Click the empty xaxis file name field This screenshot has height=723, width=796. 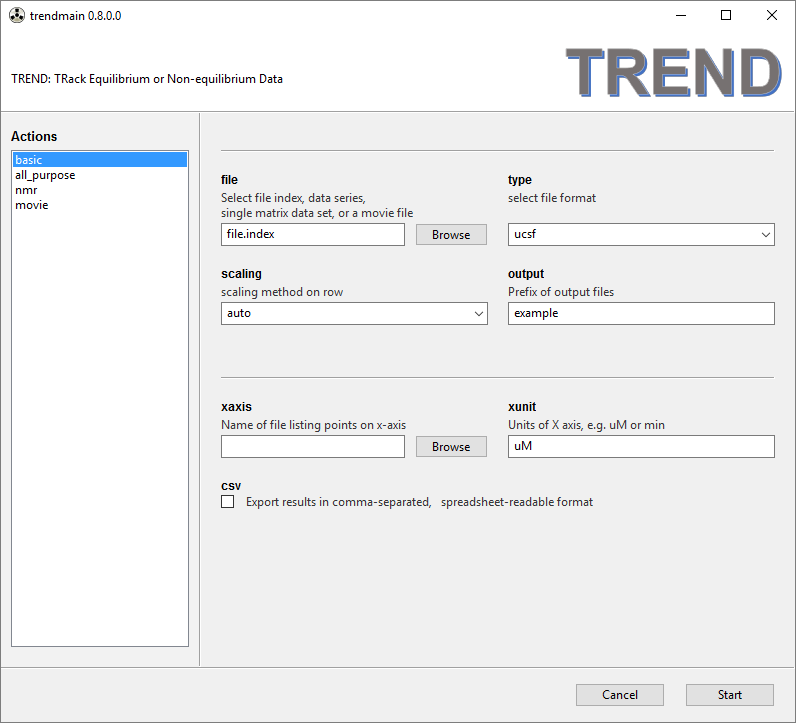[312, 447]
